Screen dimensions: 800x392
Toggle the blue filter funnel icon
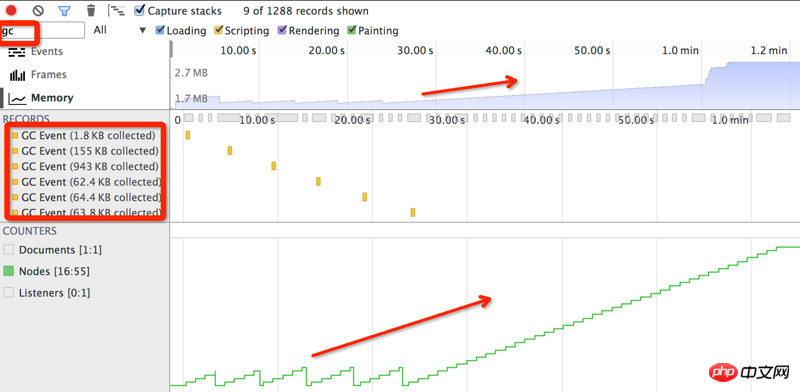[64, 10]
